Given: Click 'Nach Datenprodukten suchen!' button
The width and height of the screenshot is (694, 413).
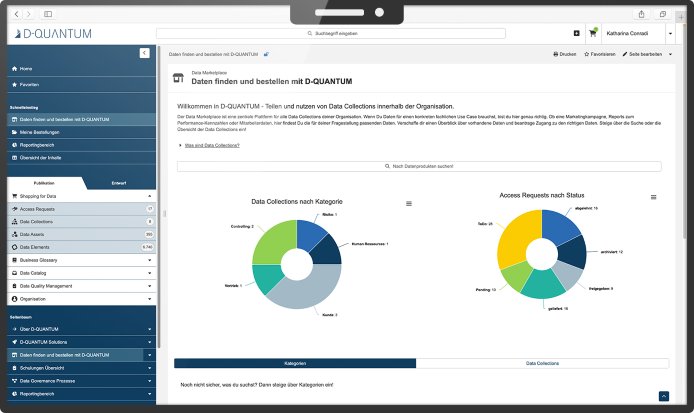Looking at the screenshot, I should pyautogui.click(x=417, y=166).
